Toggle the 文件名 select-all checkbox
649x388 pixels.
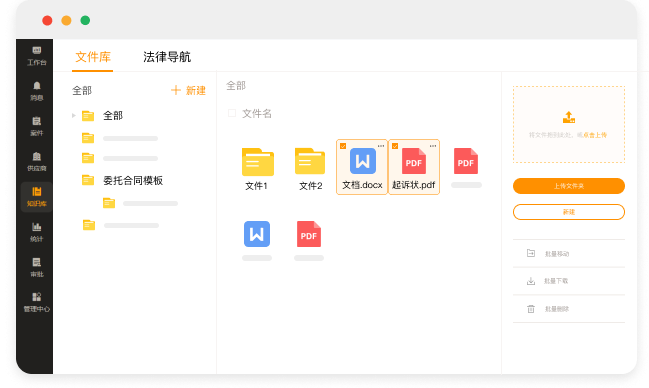[232, 113]
